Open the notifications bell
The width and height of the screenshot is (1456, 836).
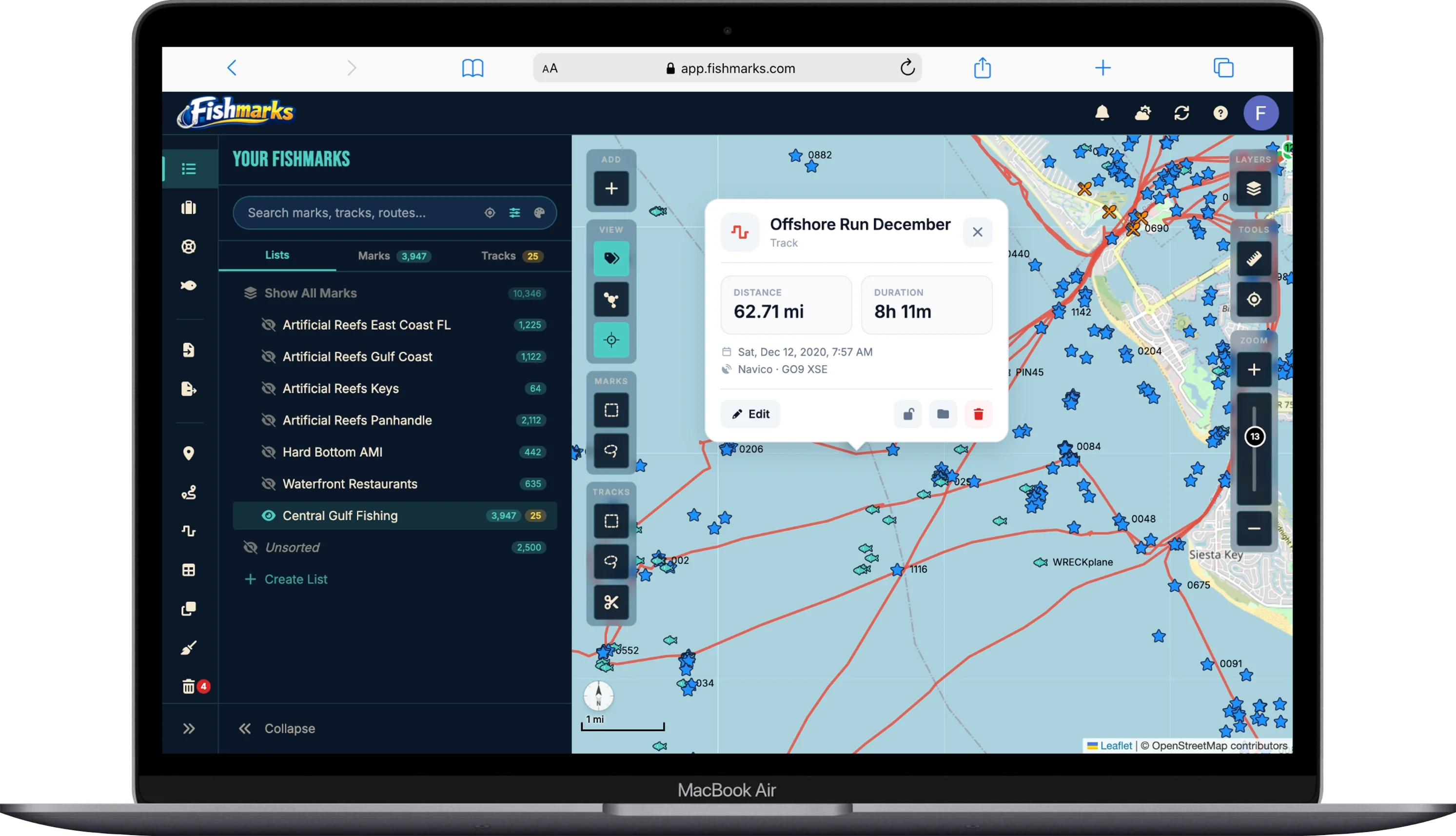(x=1102, y=113)
